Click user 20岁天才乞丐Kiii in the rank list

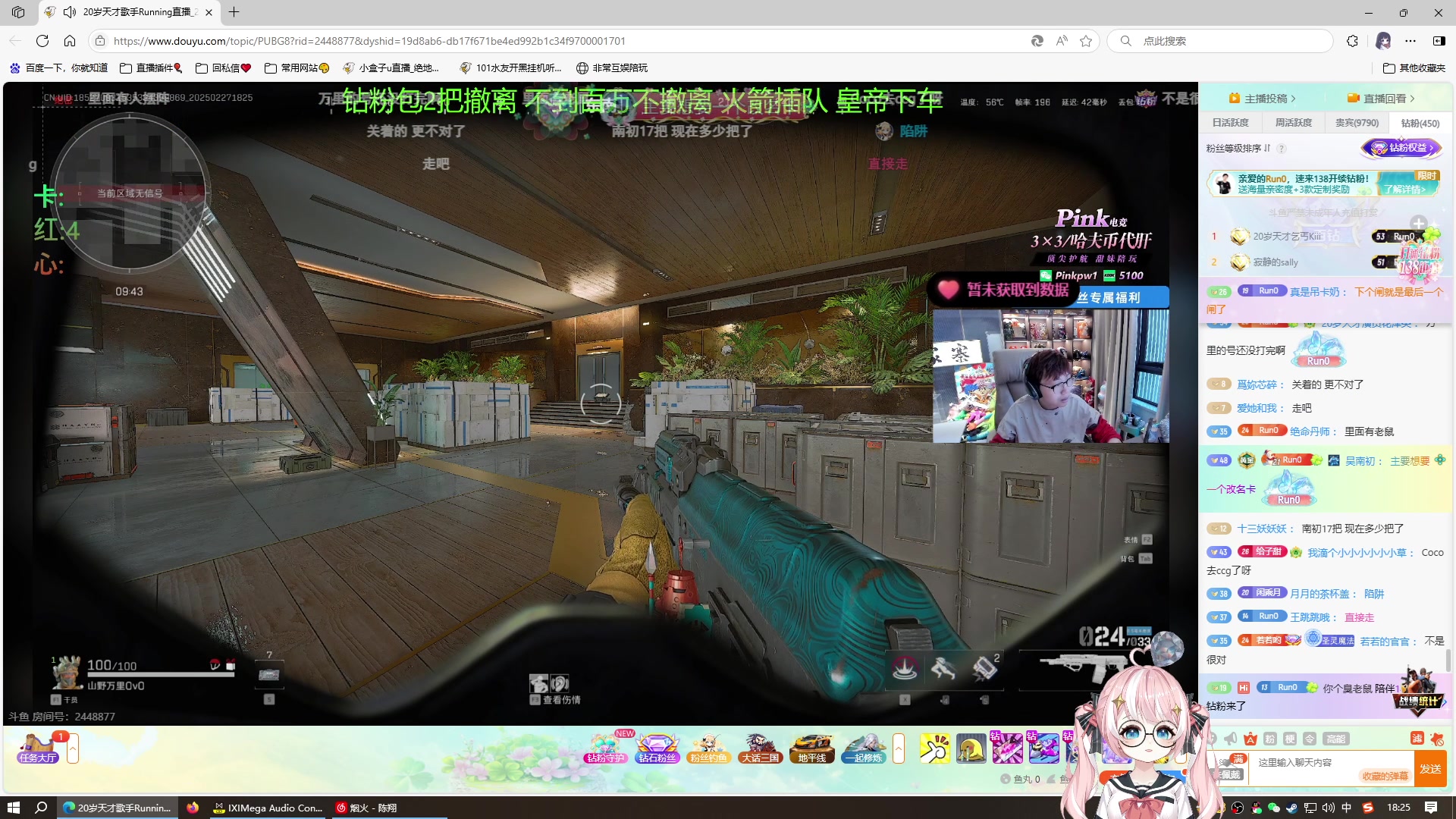1287,237
